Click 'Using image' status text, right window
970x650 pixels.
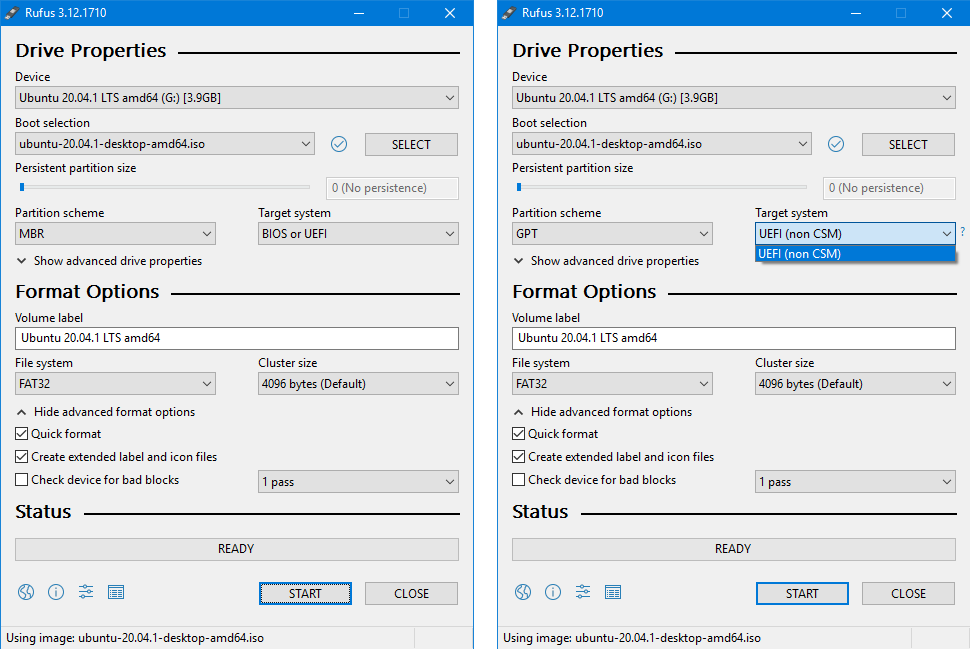[x=632, y=638]
